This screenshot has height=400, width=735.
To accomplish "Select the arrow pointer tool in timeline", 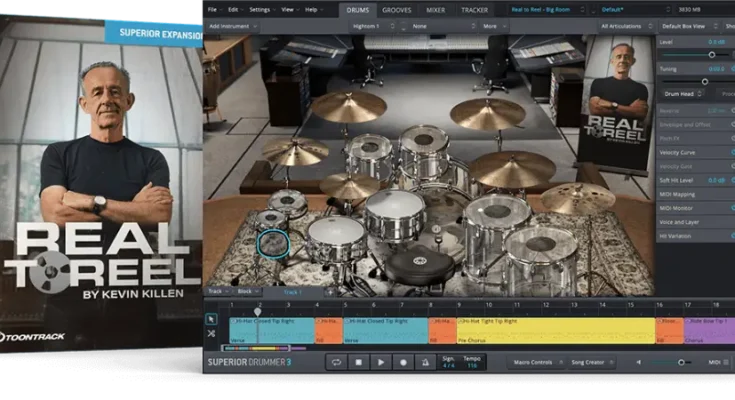I will [211, 319].
